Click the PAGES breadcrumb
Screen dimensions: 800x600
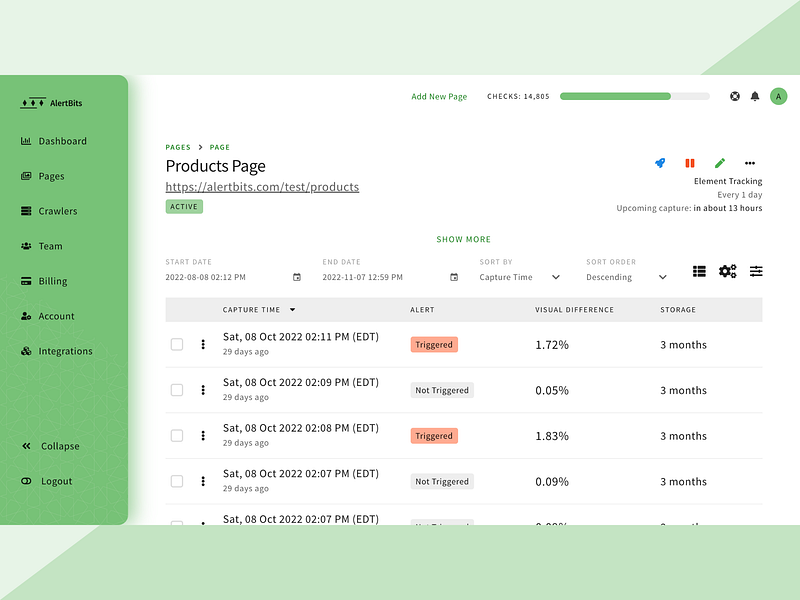[178, 147]
